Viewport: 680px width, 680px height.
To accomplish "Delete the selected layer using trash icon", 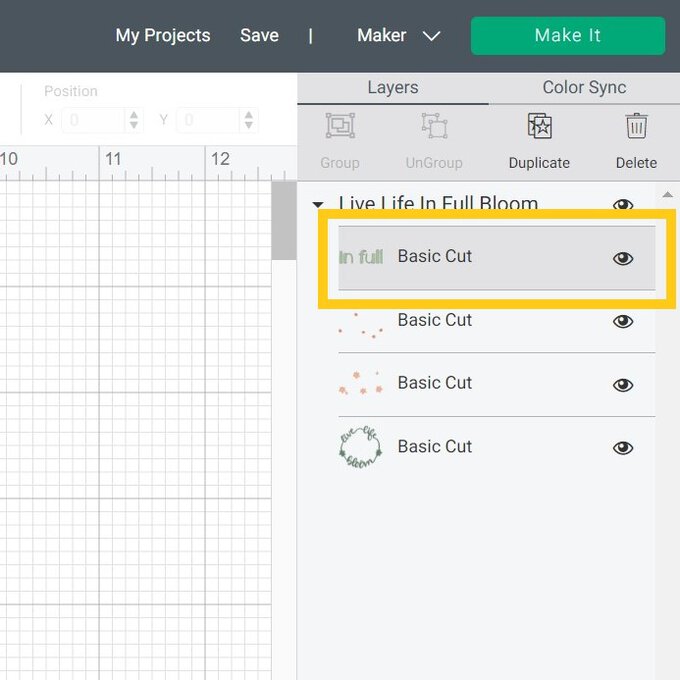I will (x=636, y=127).
